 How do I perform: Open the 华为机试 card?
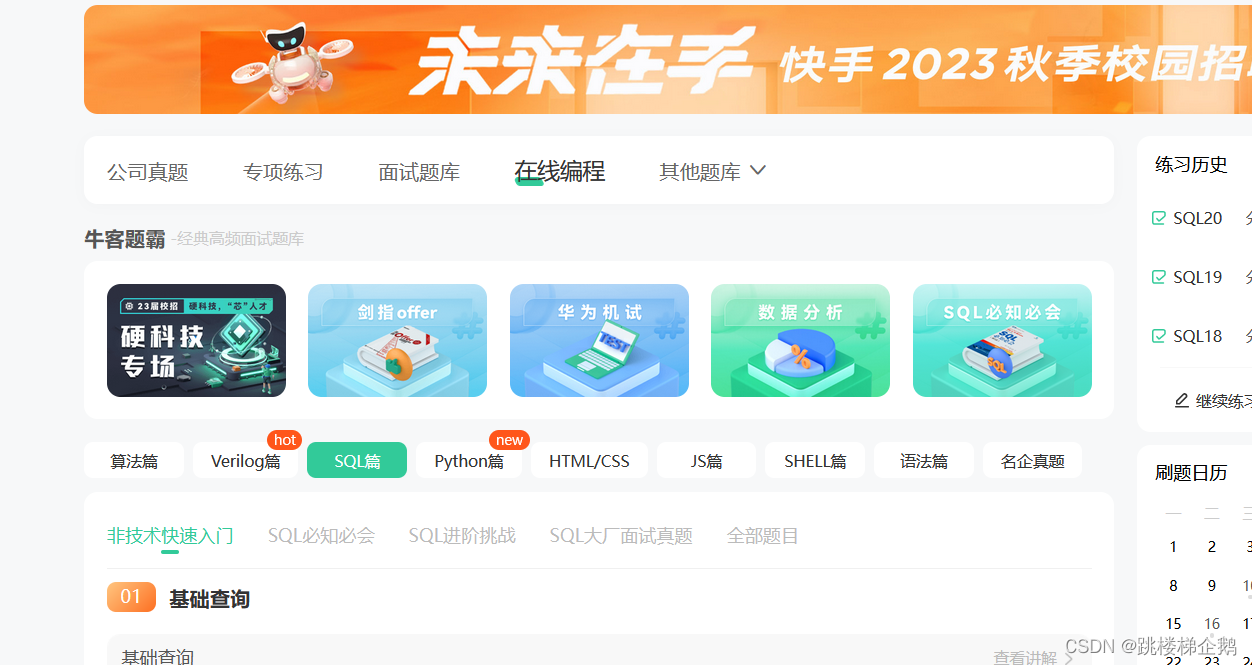(x=599, y=340)
